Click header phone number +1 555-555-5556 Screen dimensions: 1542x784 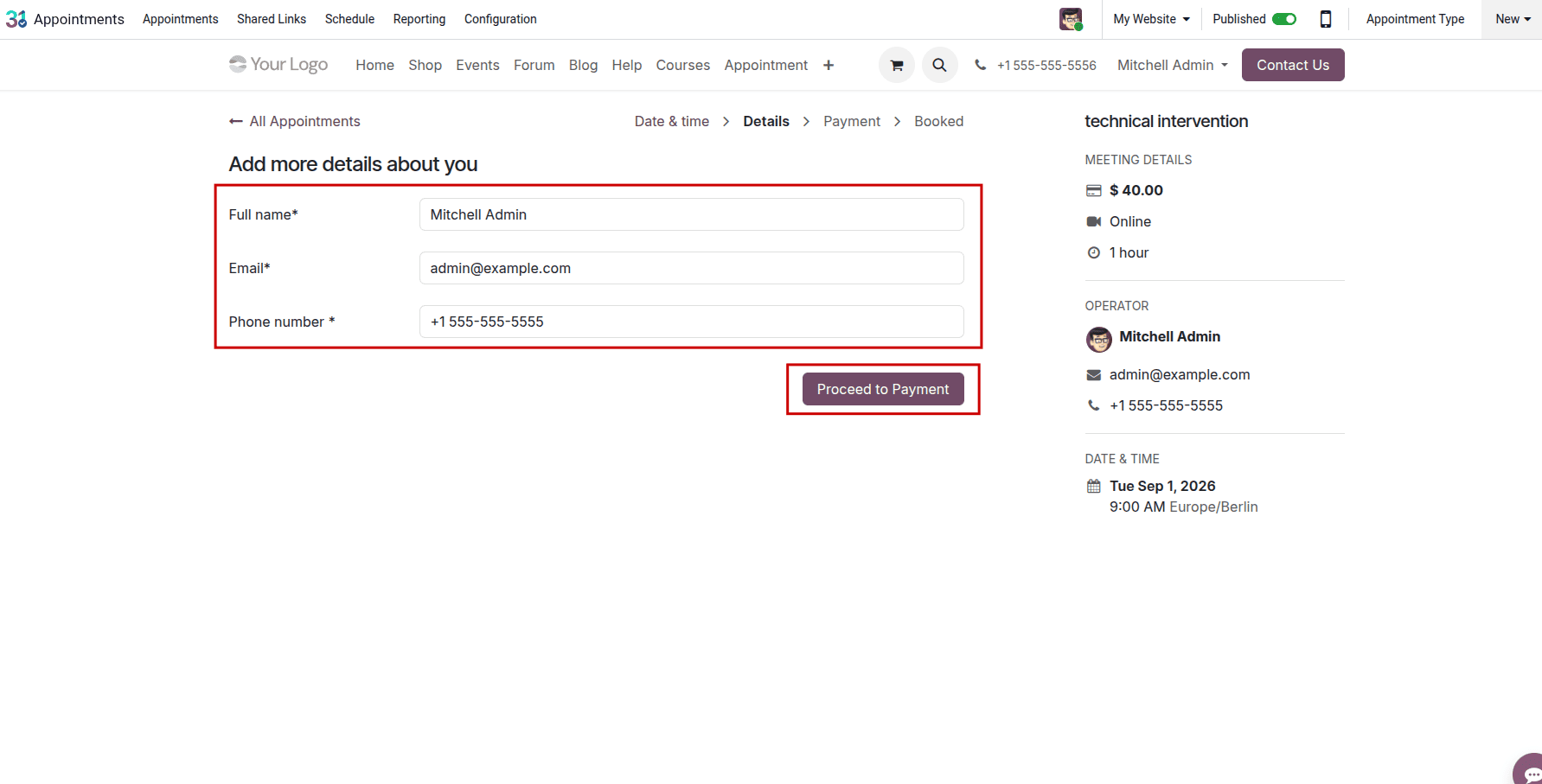click(1046, 65)
